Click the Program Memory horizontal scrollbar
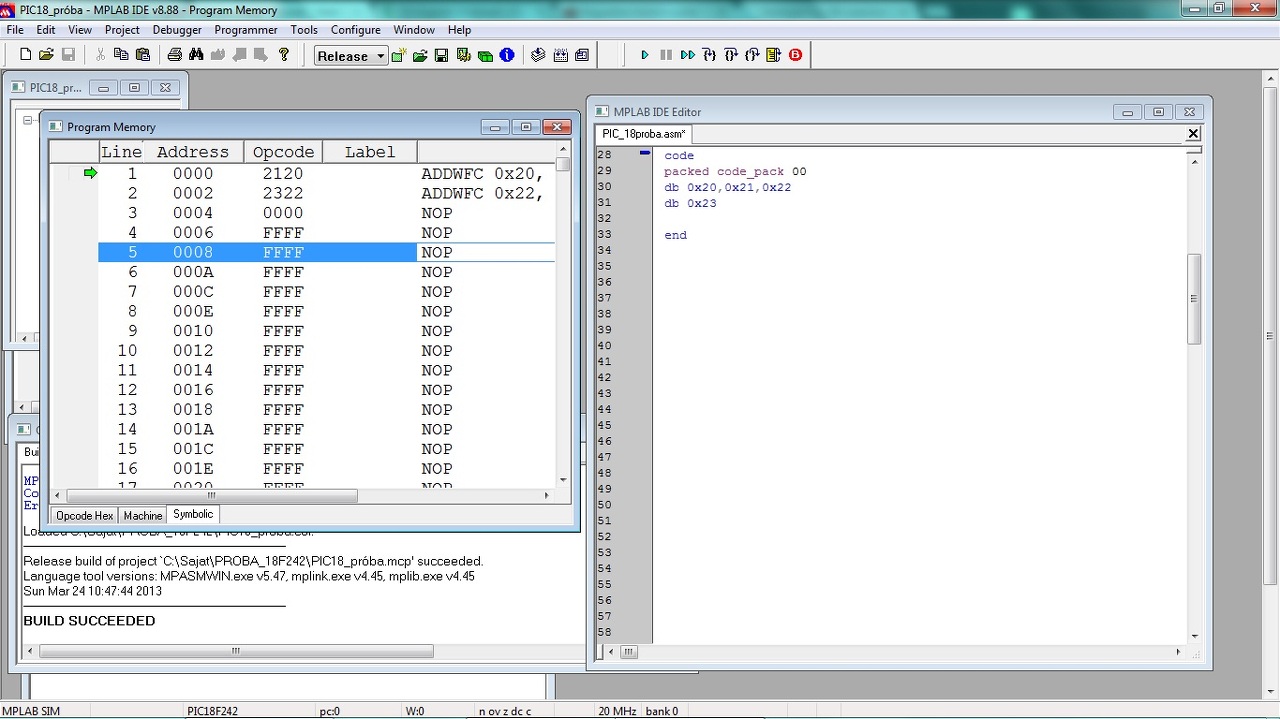The height and width of the screenshot is (719, 1280). point(211,496)
